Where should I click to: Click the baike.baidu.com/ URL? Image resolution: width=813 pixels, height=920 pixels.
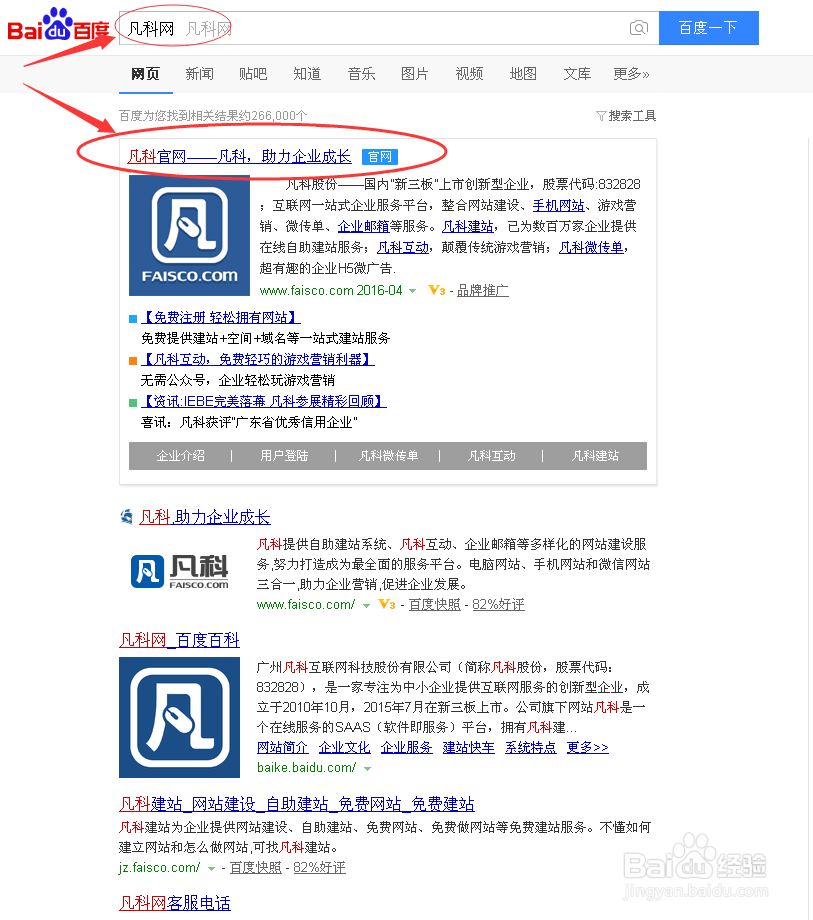click(x=307, y=767)
